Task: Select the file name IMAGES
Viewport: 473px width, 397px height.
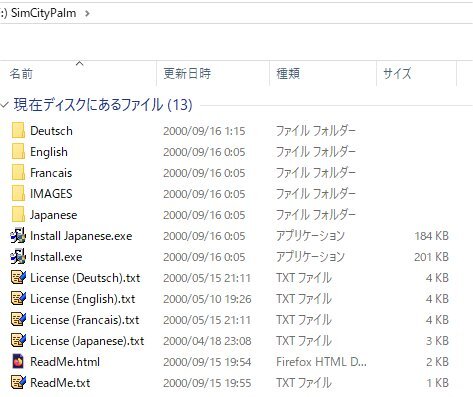Action: [x=51, y=194]
